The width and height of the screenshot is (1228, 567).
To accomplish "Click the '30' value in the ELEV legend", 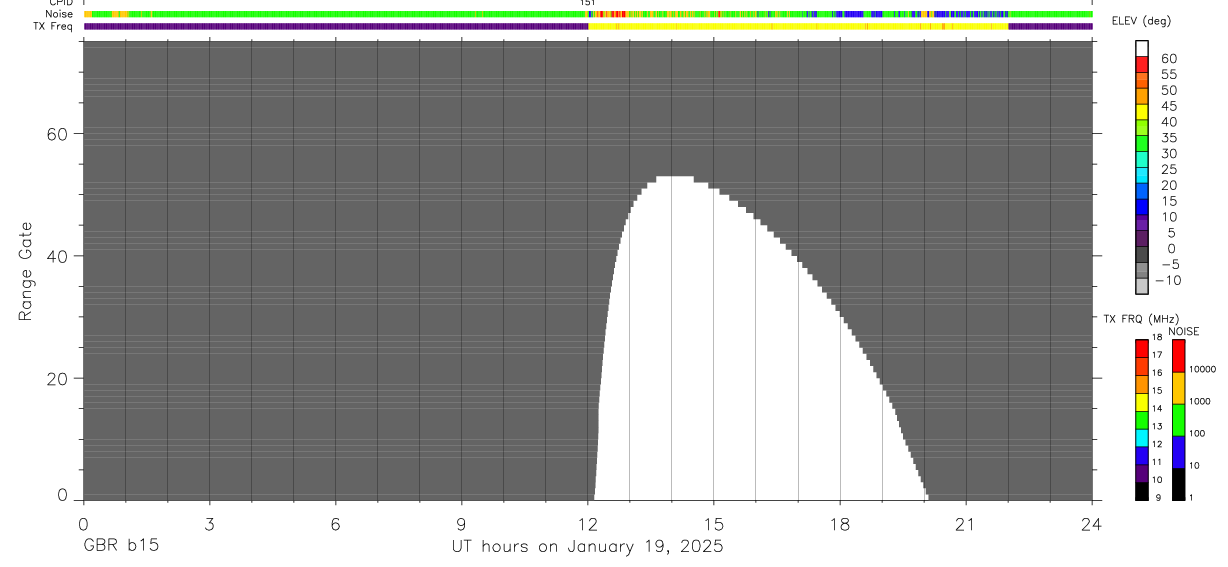I will pos(1168,153).
